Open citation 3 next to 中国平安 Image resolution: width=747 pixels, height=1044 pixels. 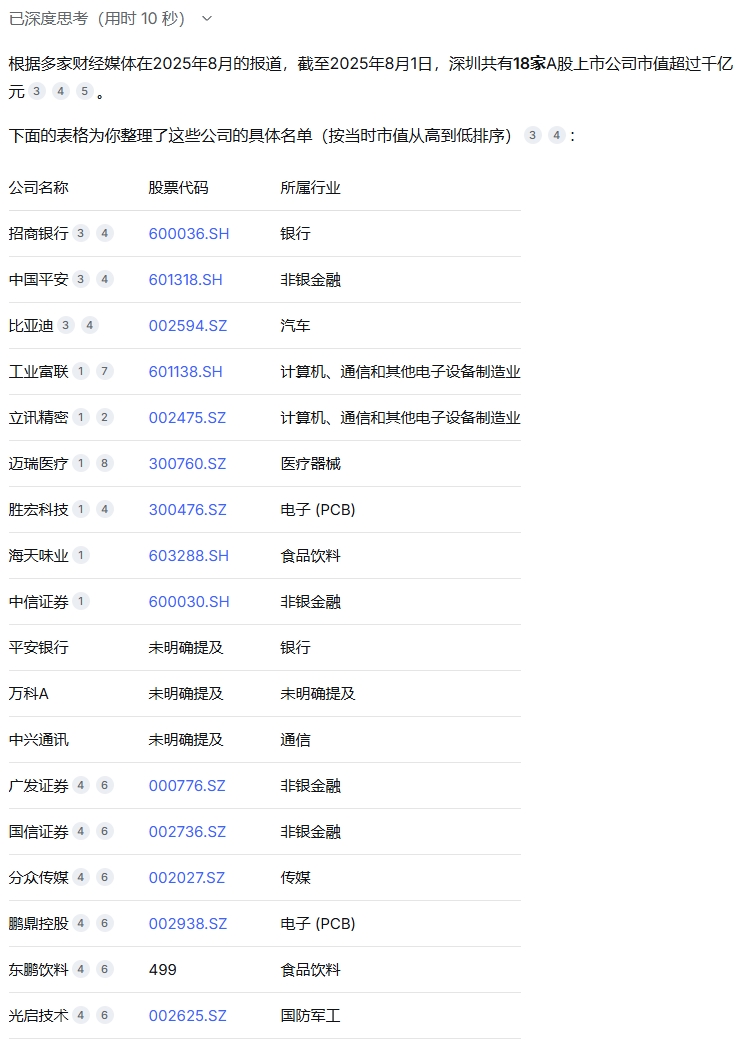pos(81,279)
